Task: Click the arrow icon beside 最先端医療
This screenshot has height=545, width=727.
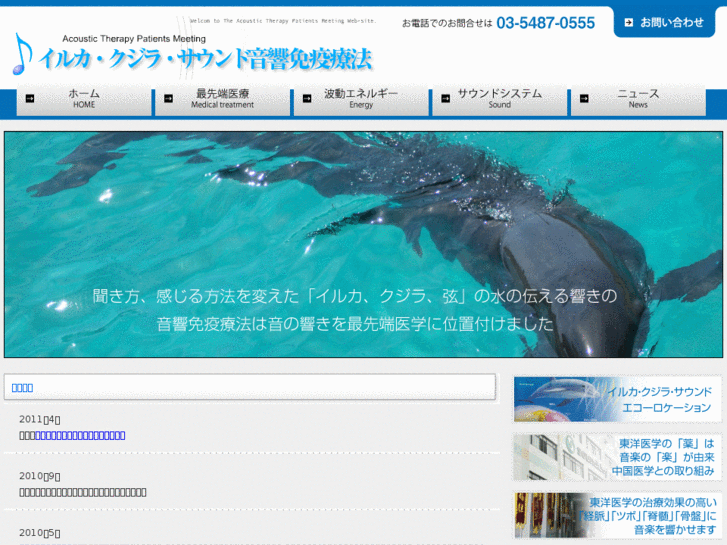Action: pos(168,98)
